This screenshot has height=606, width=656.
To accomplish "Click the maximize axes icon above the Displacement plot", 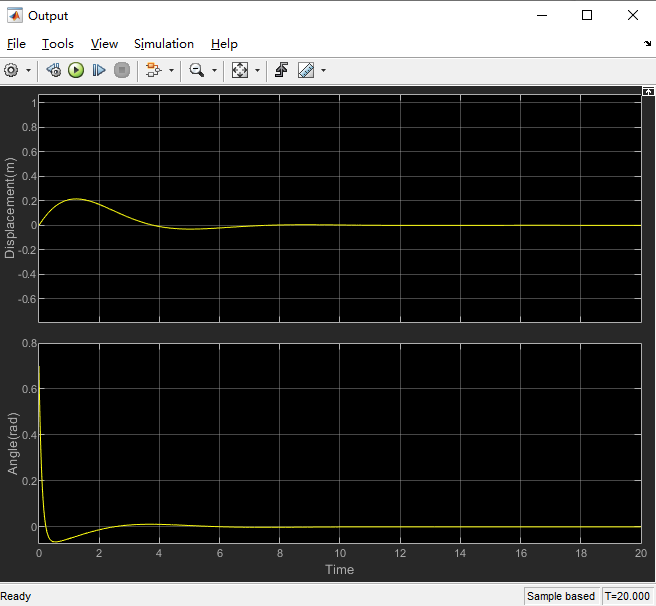I will pos(648,91).
